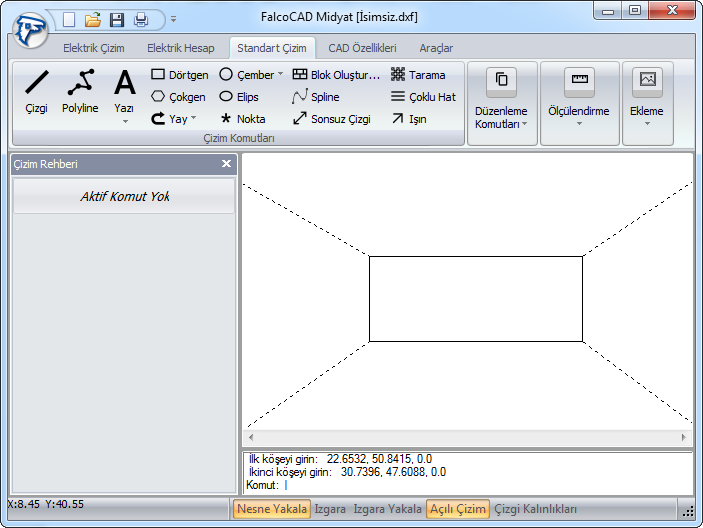703x528 pixels.
Task: Click the window resize grip corner
Action: pyautogui.click(x=688, y=511)
